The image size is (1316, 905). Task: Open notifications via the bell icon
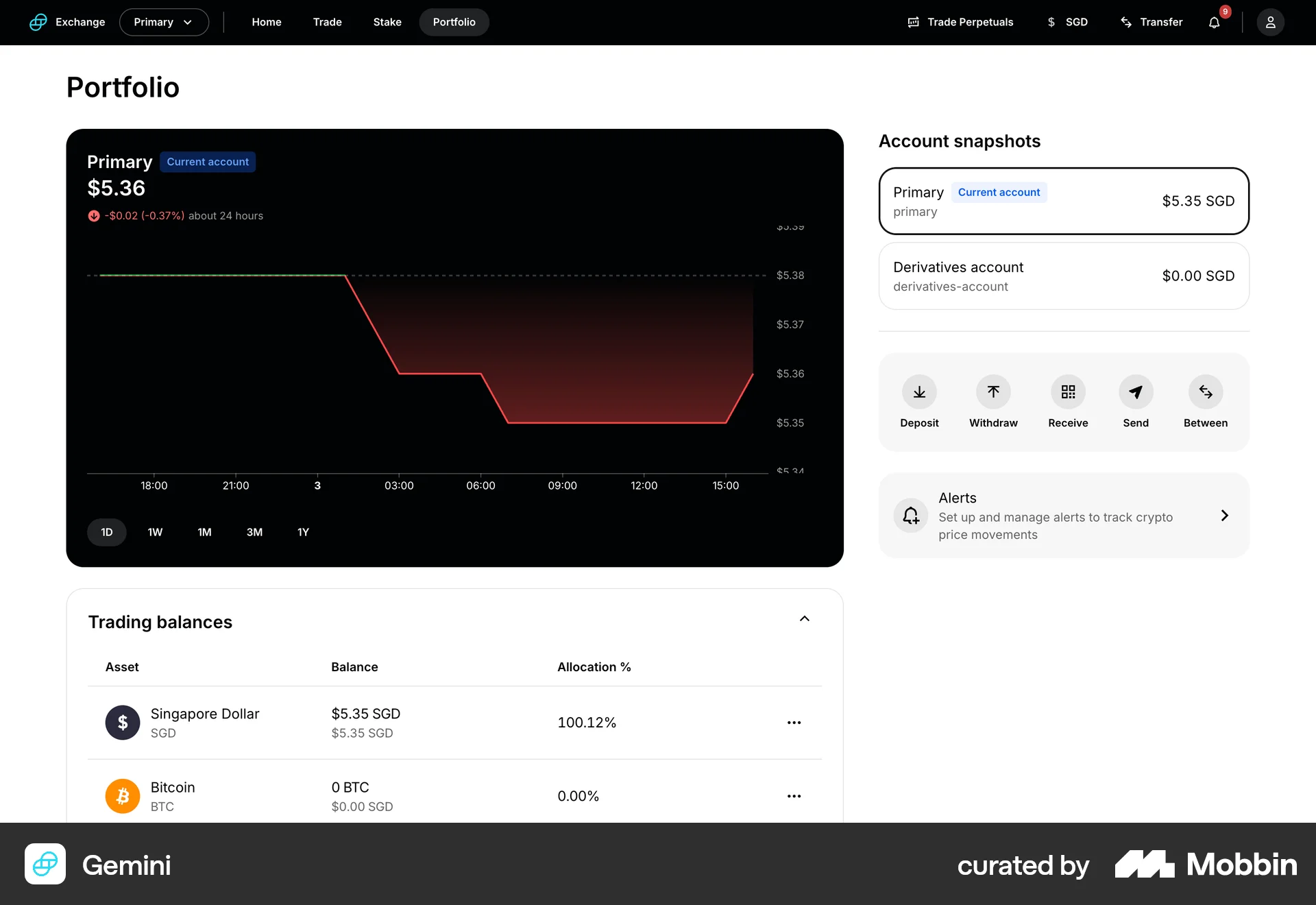[x=1213, y=23]
